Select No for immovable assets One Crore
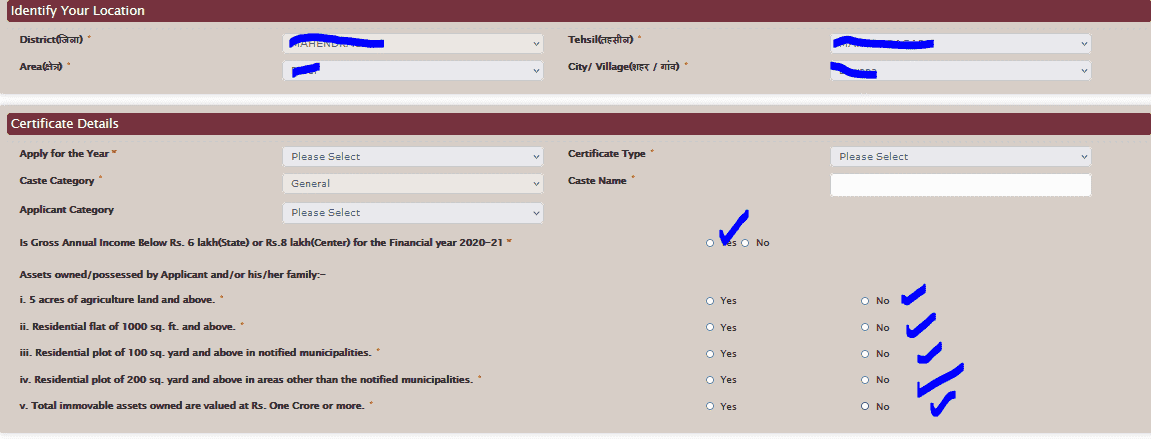The height and width of the screenshot is (439, 1151). click(865, 406)
